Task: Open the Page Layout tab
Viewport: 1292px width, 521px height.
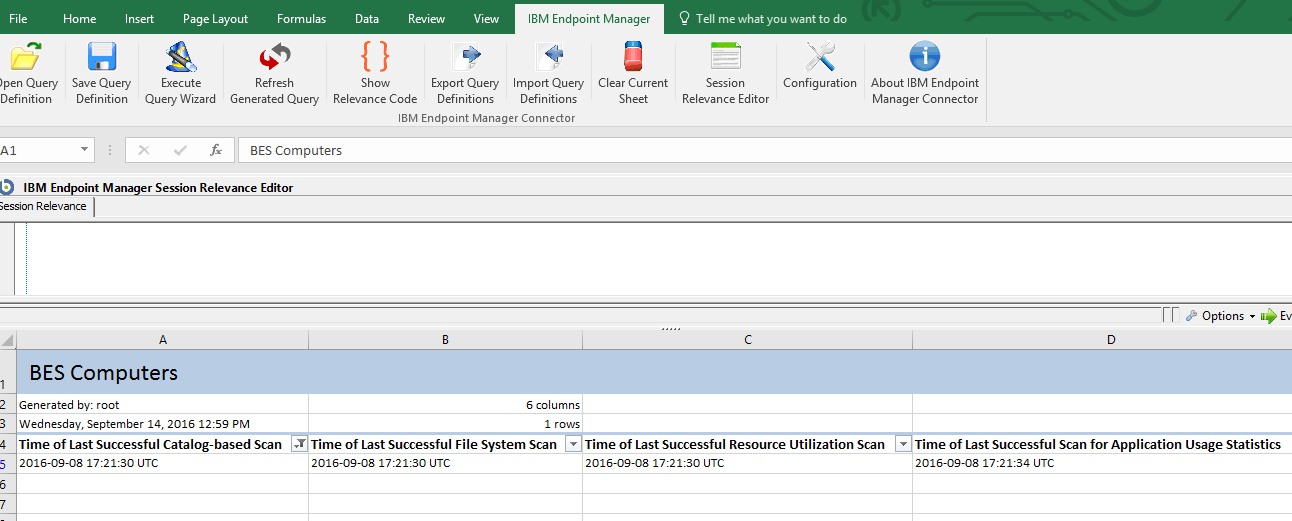Action: tap(215, 19)
